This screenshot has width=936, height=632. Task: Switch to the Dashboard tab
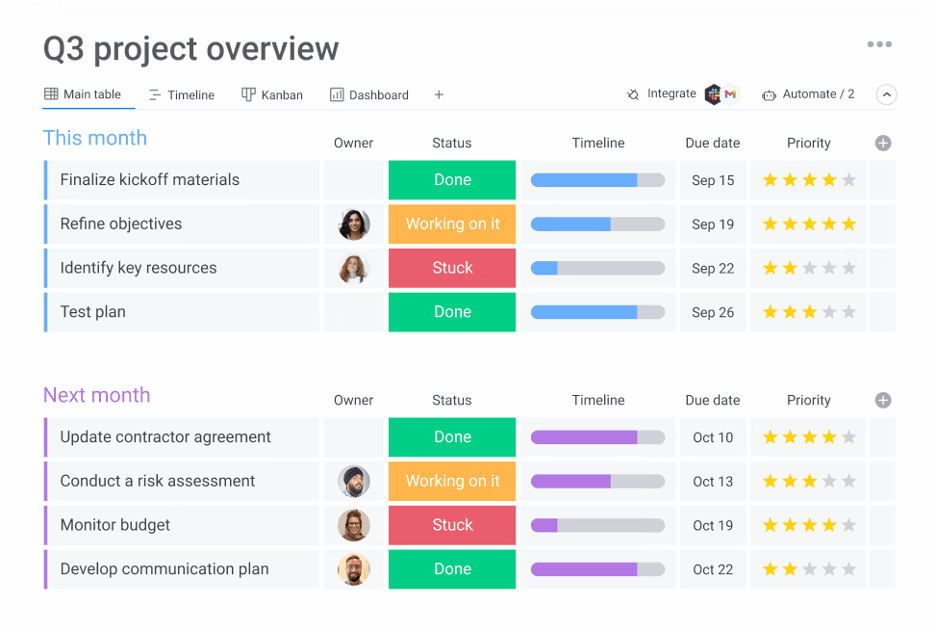(370, 94)
